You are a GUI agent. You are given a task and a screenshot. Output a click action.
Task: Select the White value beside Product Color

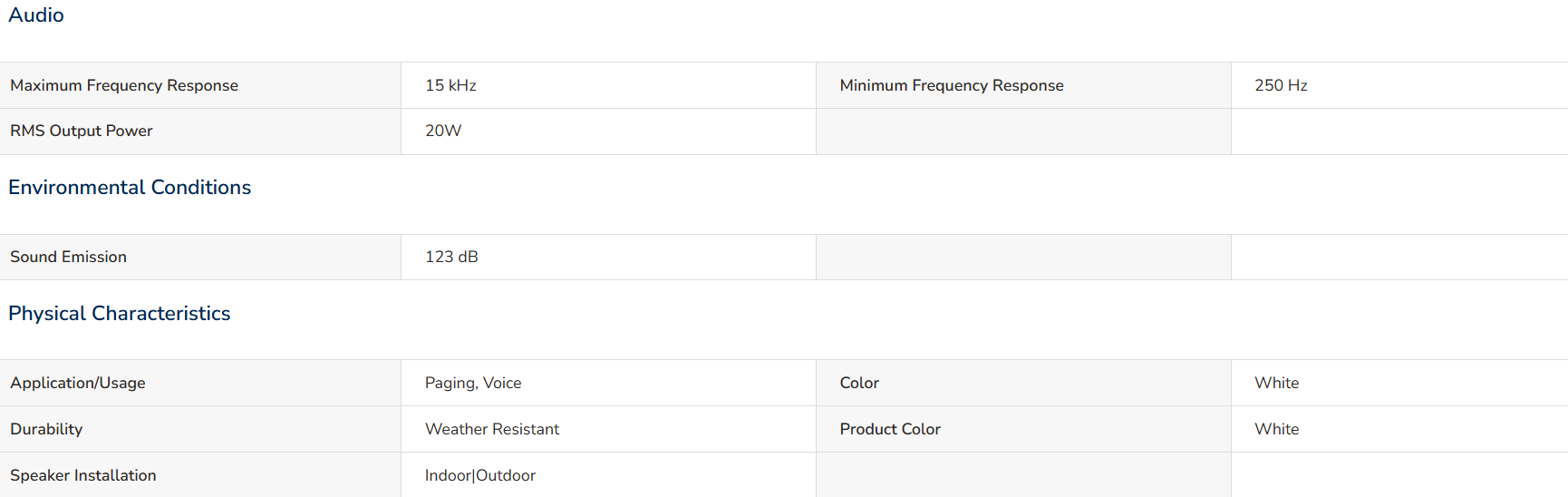click(x=1277, y=429)
